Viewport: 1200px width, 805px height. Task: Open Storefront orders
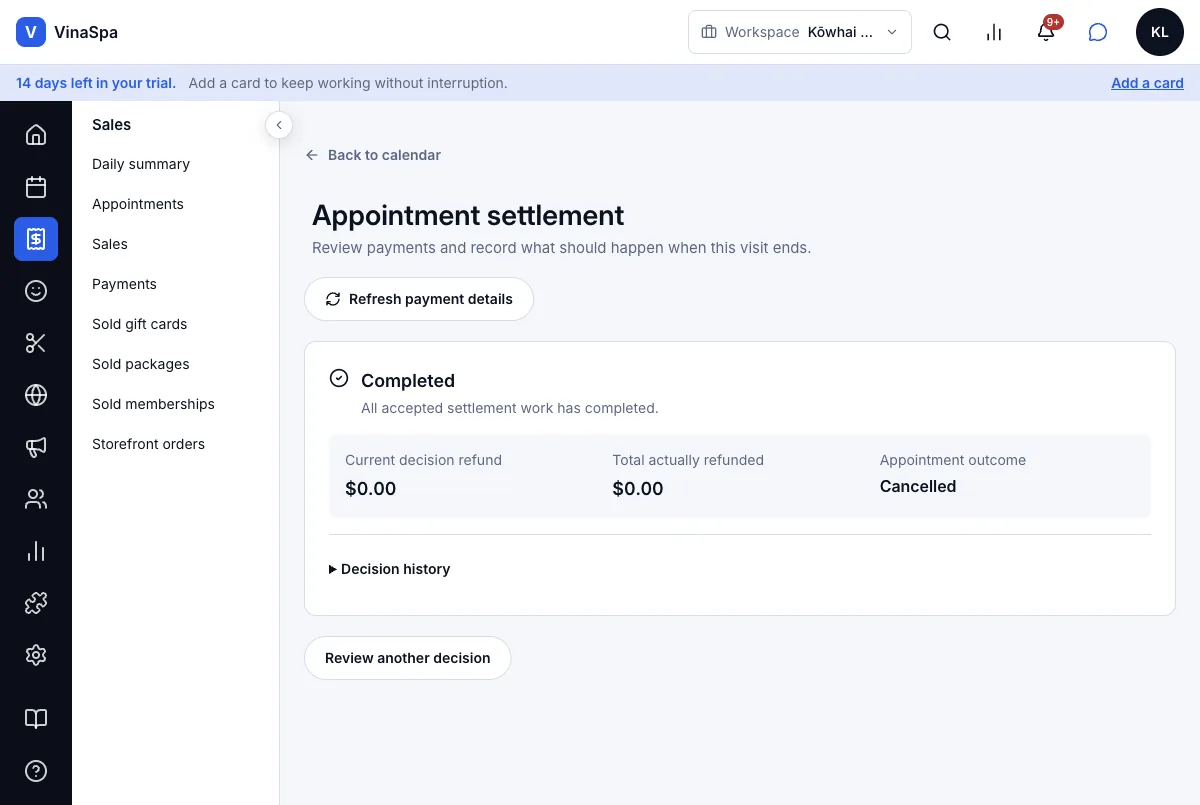click(148, 444)
